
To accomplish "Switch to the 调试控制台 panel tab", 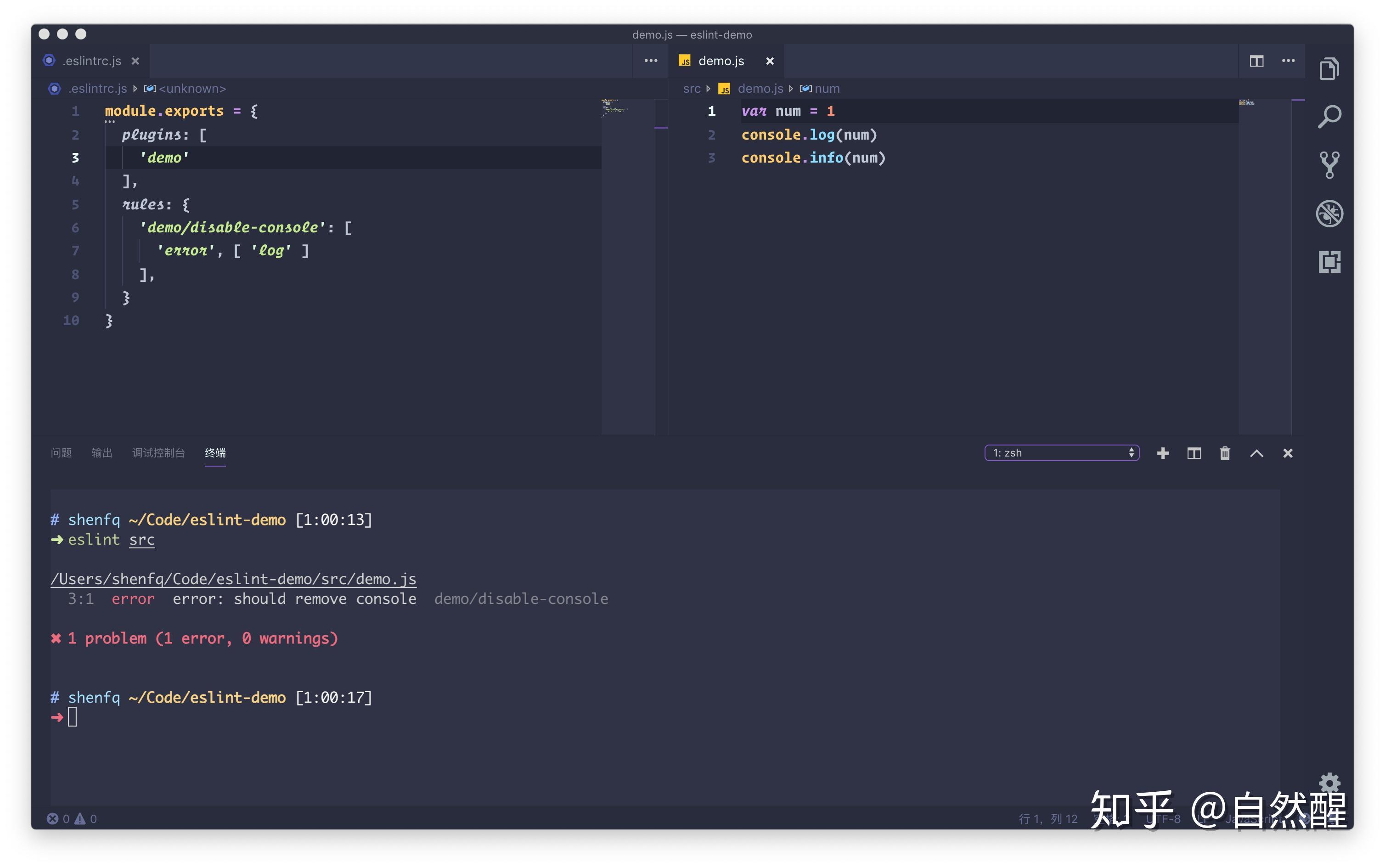I will click(158, 453).
